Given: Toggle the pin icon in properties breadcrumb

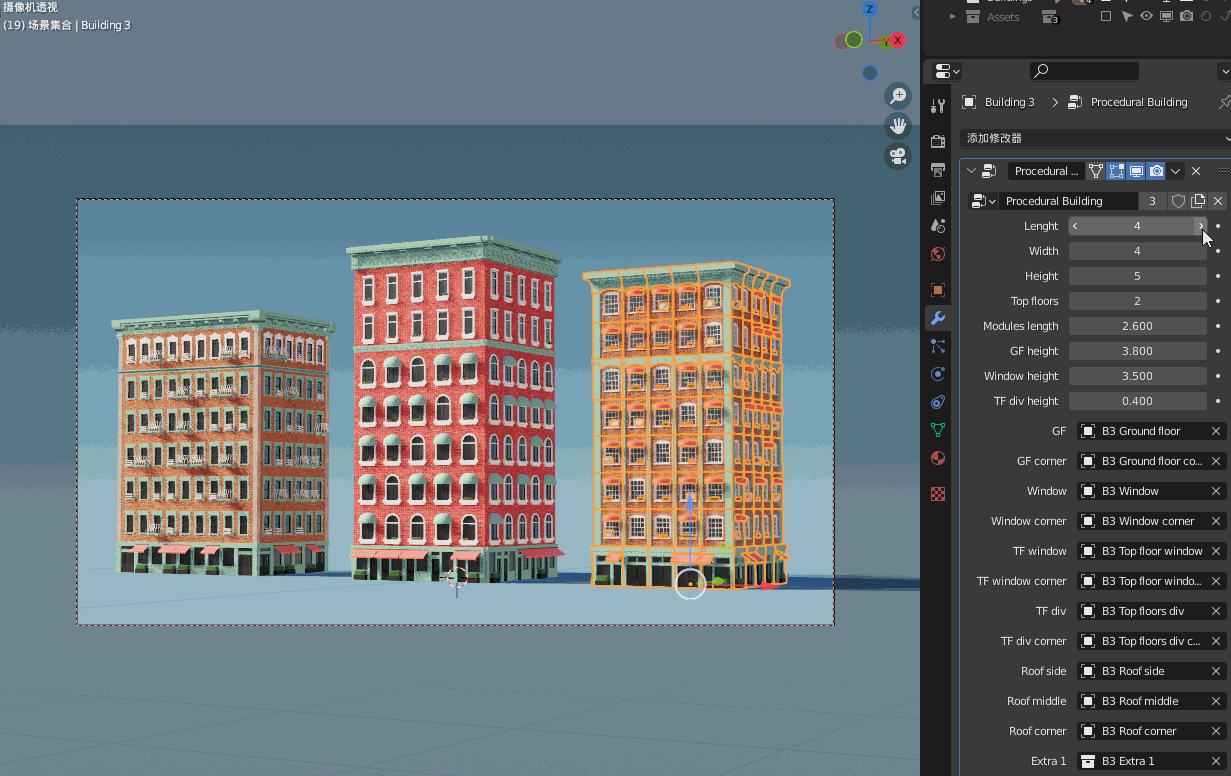Looking at the screenshot, I should 1224,102.
